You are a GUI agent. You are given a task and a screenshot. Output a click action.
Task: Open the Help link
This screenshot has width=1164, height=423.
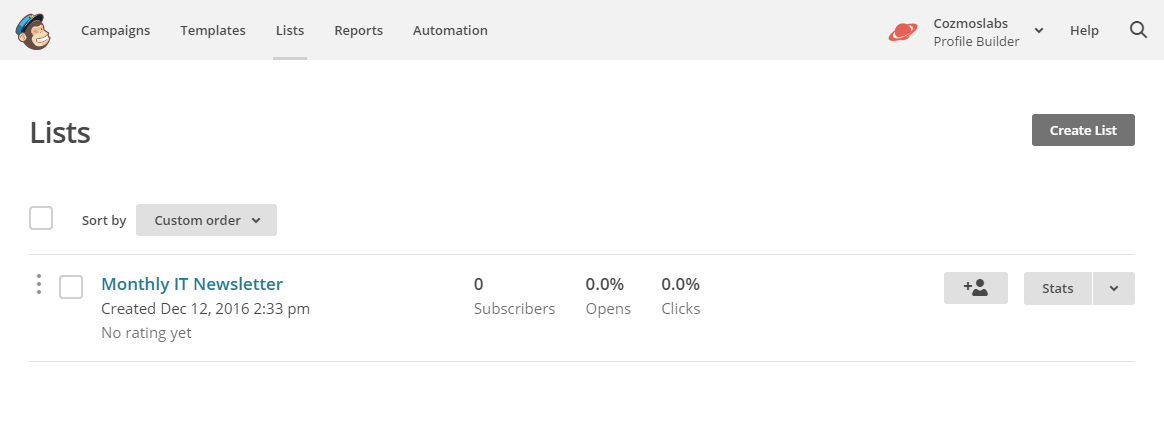pyautogui.click(x=1084, y=30)
